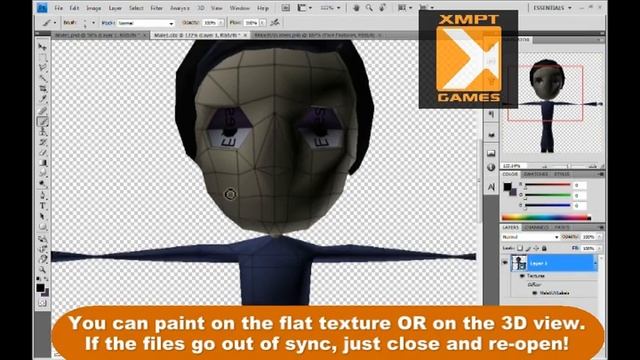The width and height of the screenshot is (640, 360).
Task: Select the Eyedropper tool
Action: [x=42, y=99]
